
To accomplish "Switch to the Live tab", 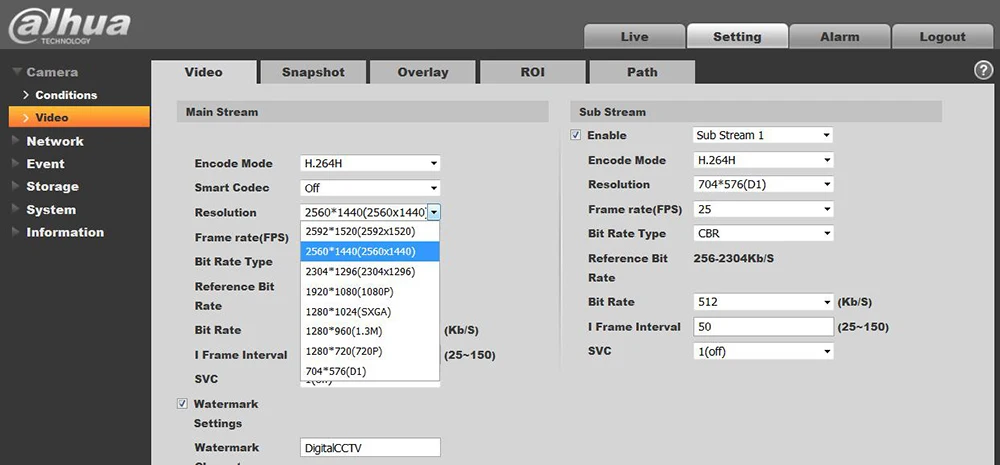I will tap(635, 37).
